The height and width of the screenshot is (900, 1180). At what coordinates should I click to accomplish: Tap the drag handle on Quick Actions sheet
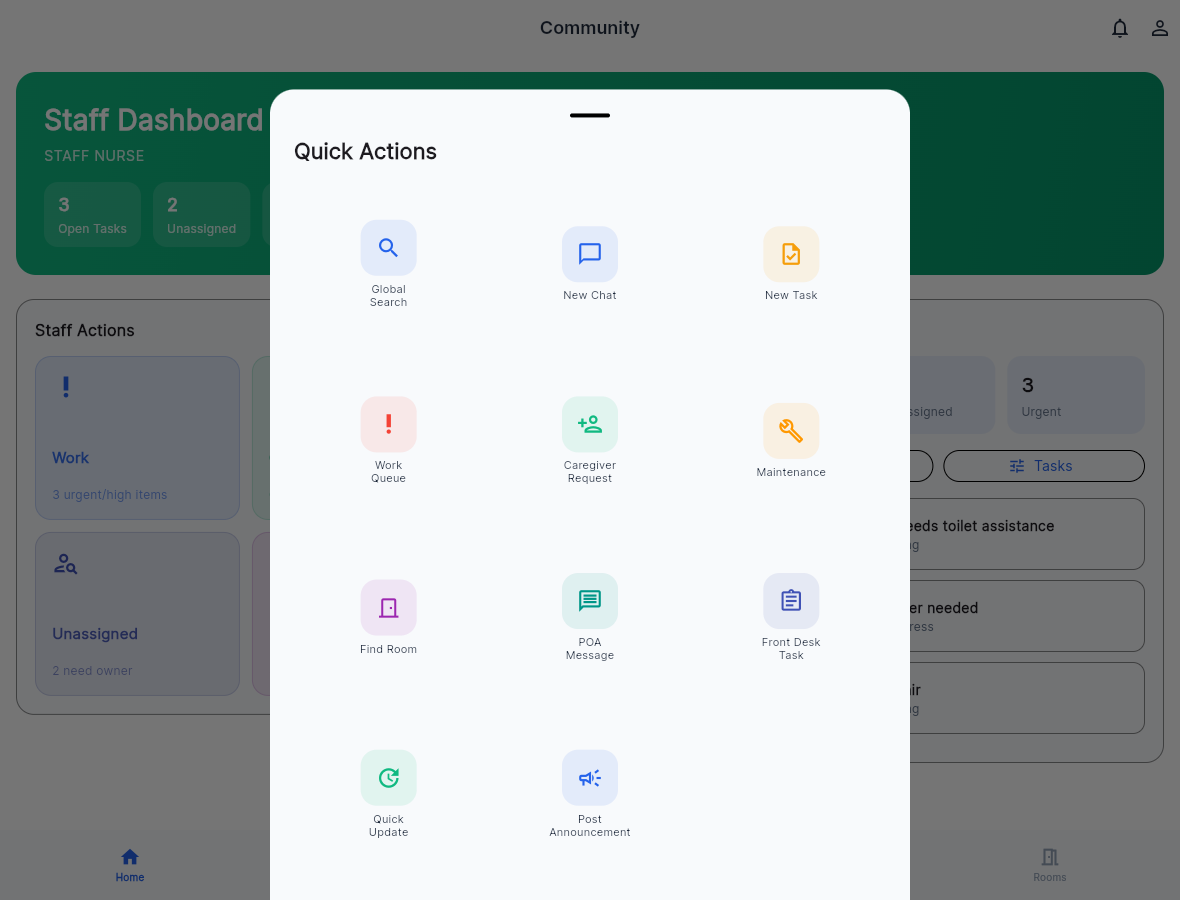(589, 115)
